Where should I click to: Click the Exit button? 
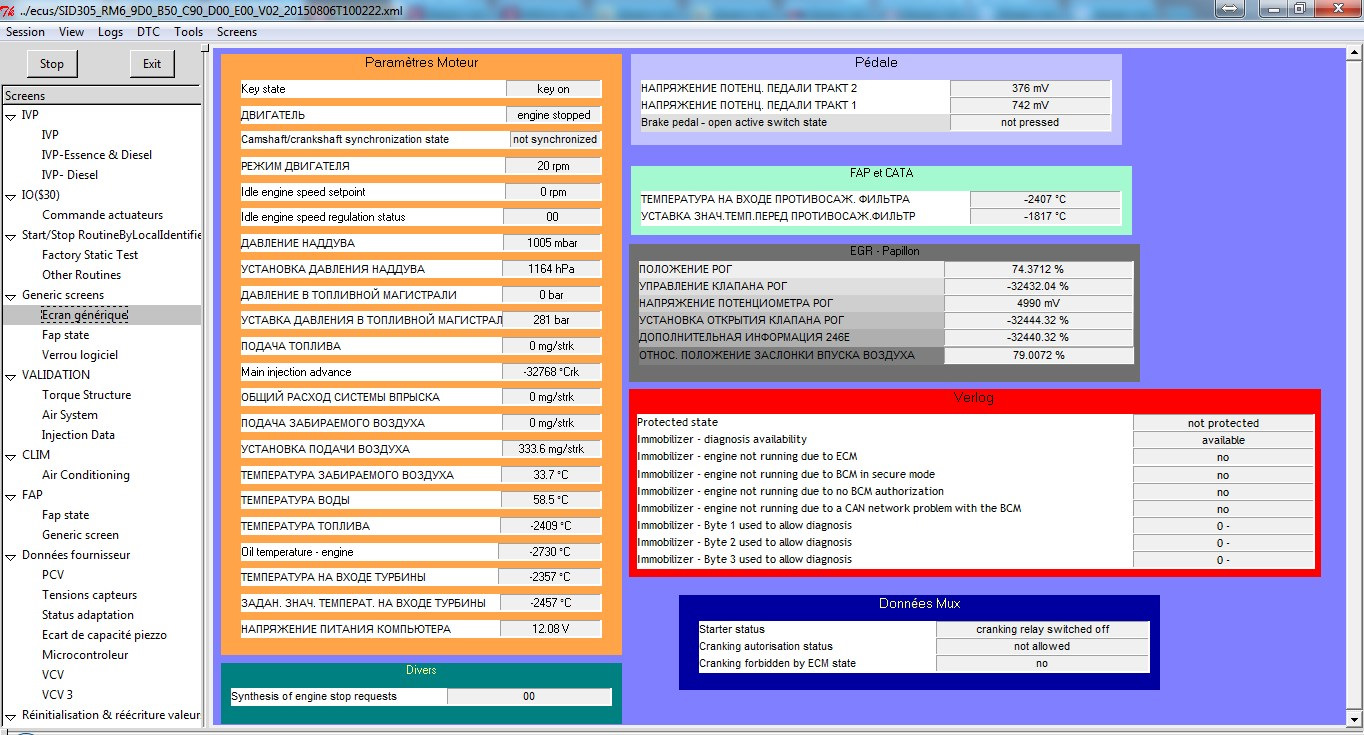tap(152, 64)
